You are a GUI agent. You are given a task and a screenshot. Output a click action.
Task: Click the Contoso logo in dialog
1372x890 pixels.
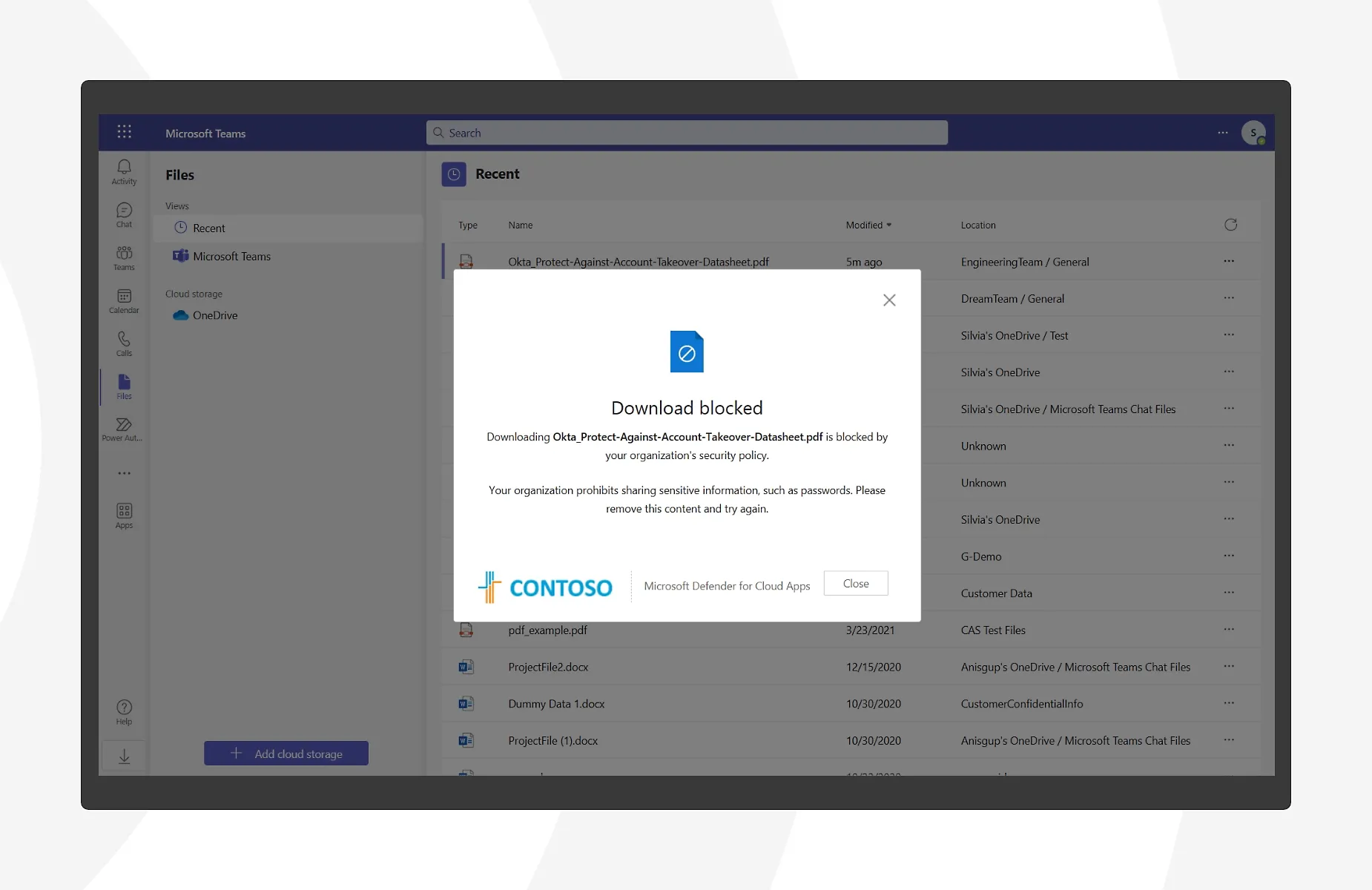coord(545,587)
